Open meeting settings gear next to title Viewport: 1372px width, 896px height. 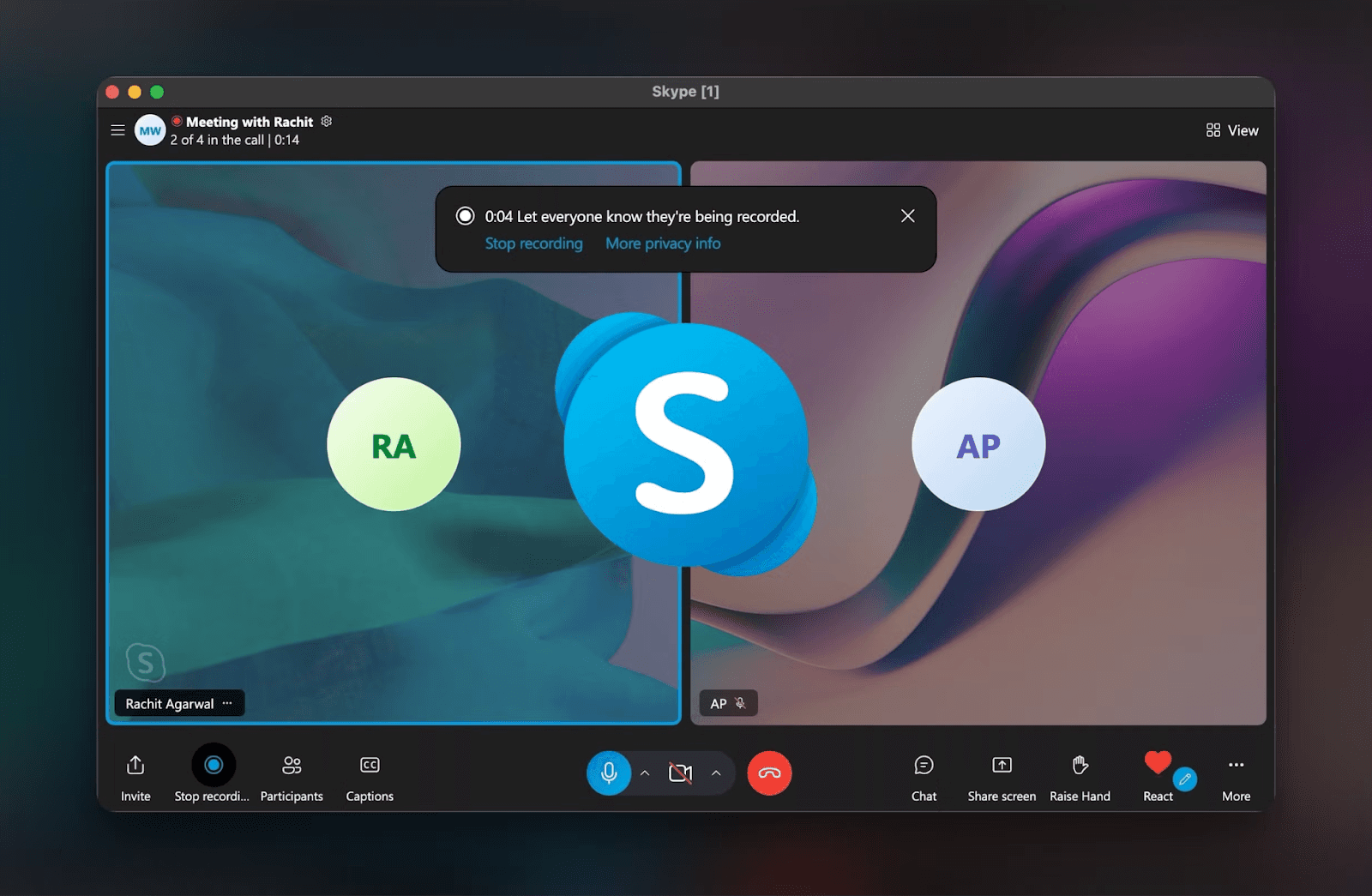(327, 122)
